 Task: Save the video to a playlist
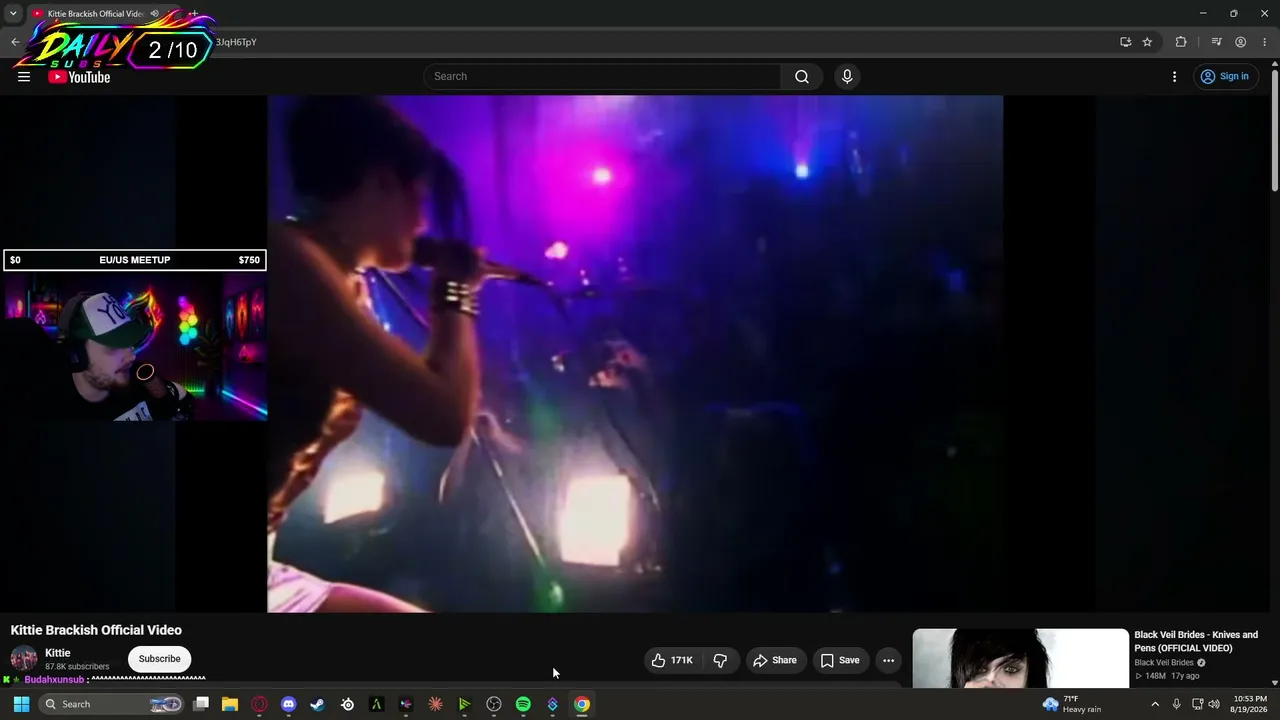[x=840, y=660]
